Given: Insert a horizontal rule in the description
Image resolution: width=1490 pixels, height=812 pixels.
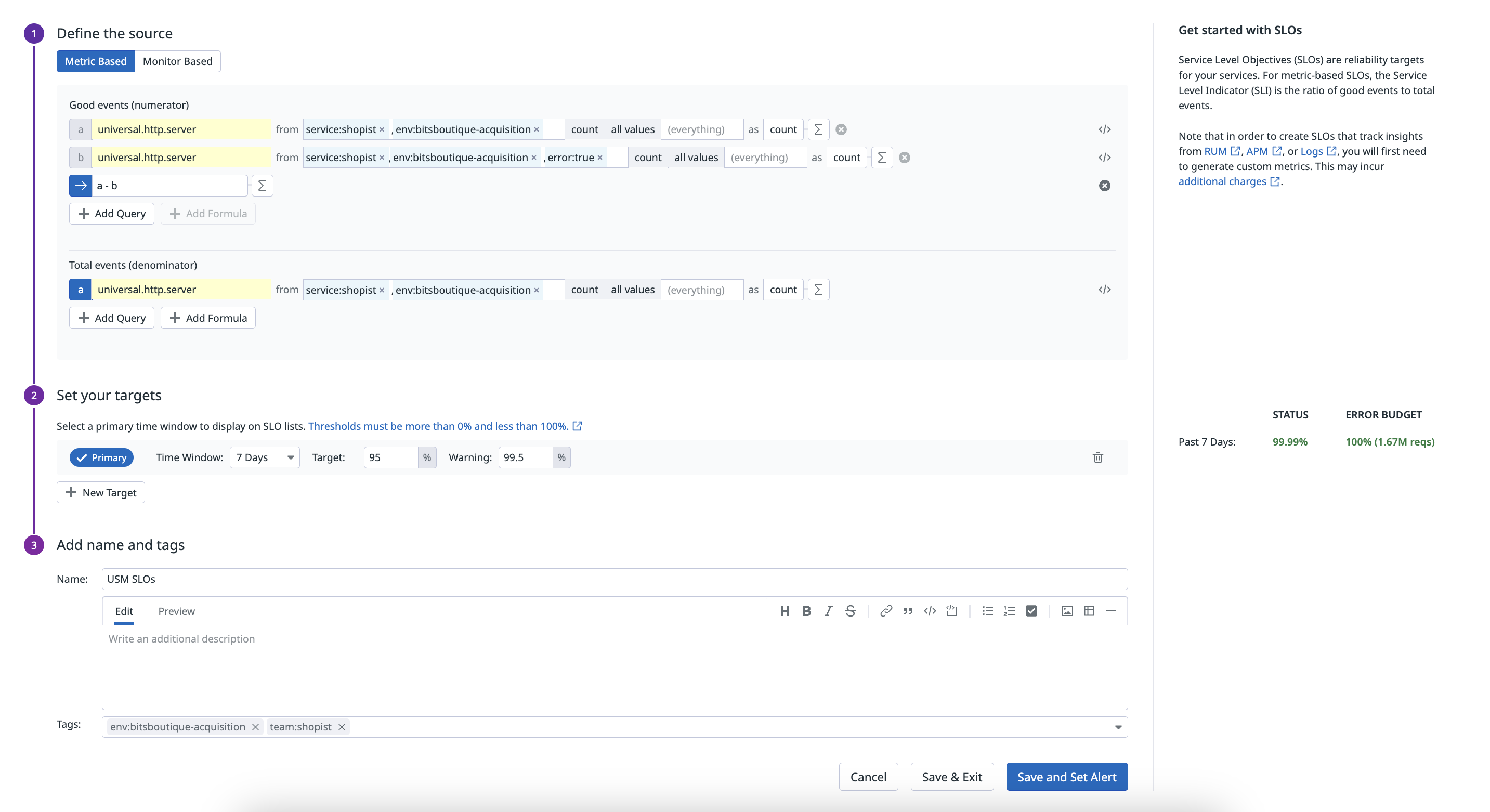Looking at the screenshot, I should coord(1111,611).
